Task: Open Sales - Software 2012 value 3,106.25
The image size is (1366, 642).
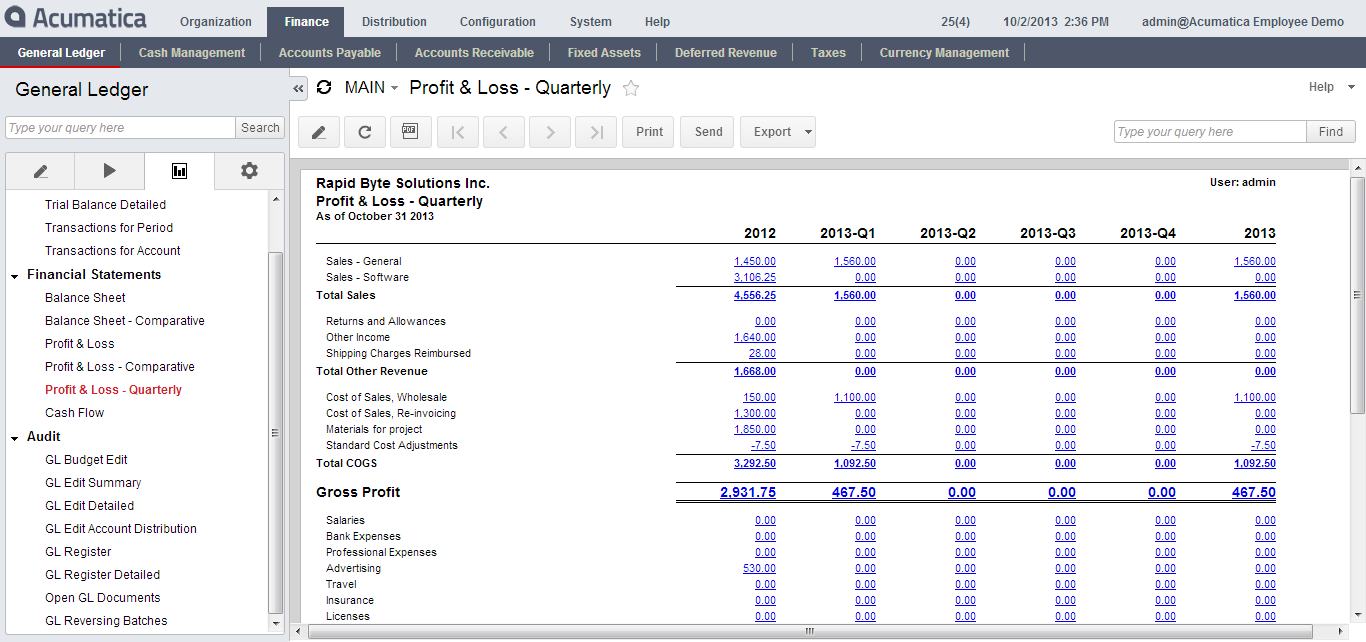Action: (755, 277)
